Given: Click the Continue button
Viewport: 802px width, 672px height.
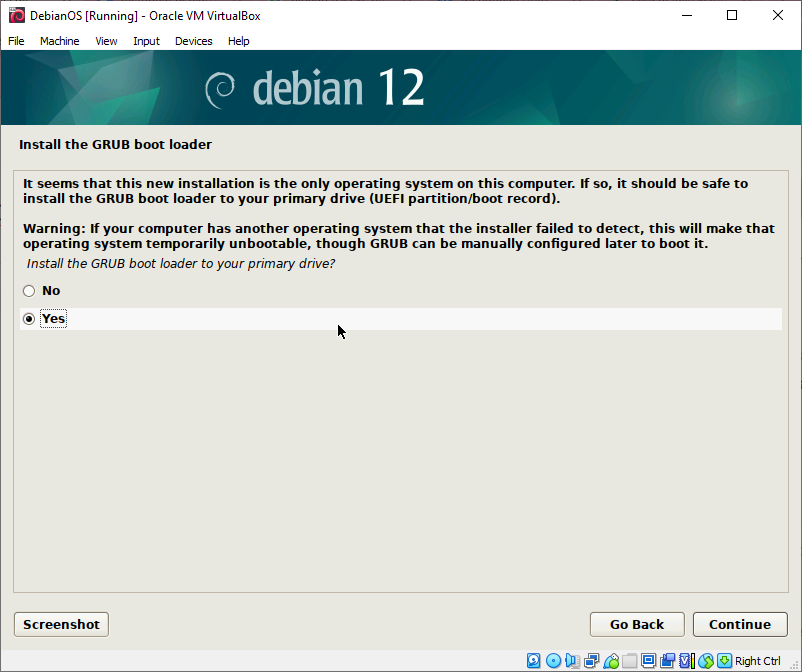Looking at the screenshot, I should (740, 624).
